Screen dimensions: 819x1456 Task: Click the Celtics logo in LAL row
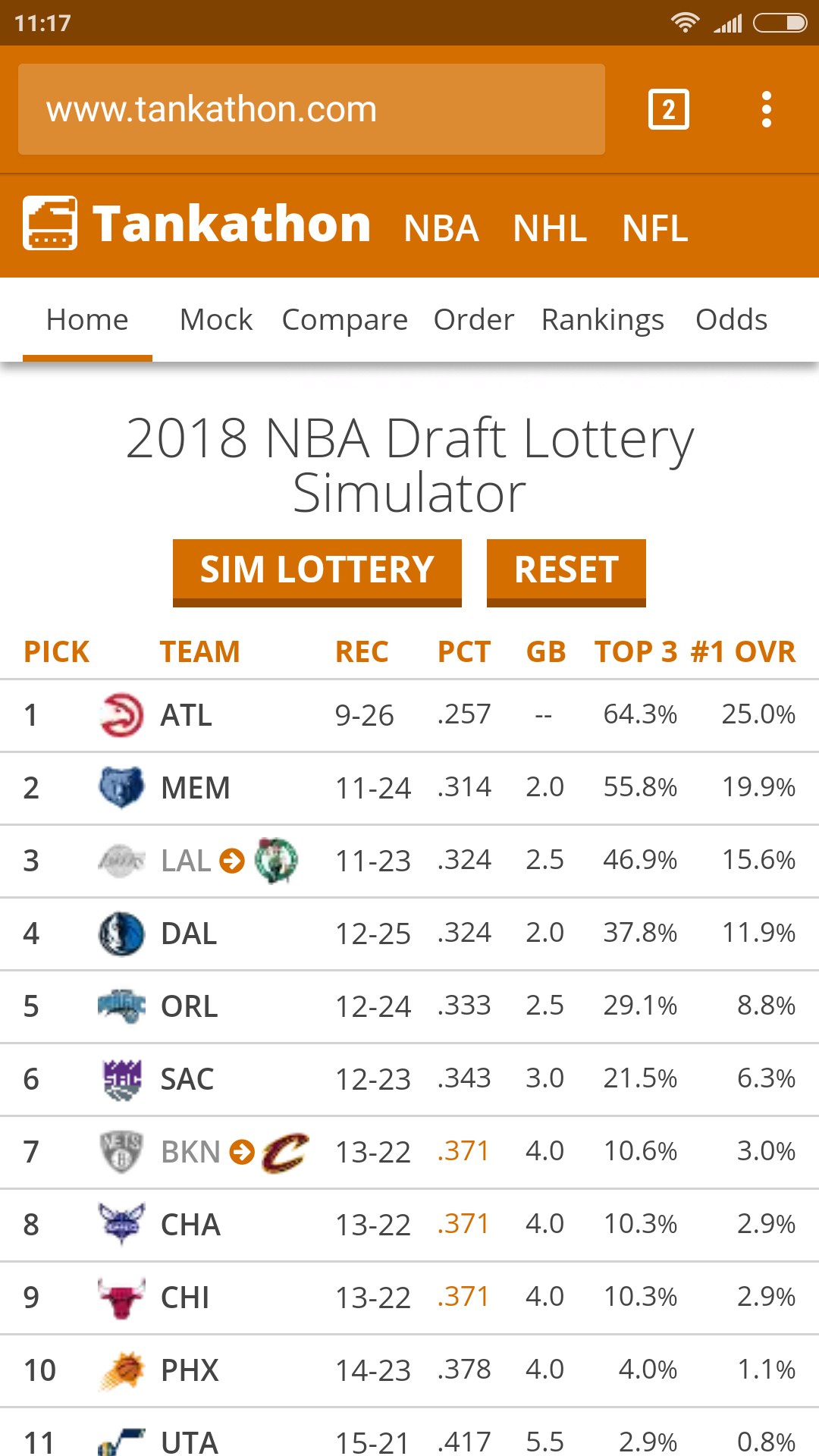click(x=276, y=861)
